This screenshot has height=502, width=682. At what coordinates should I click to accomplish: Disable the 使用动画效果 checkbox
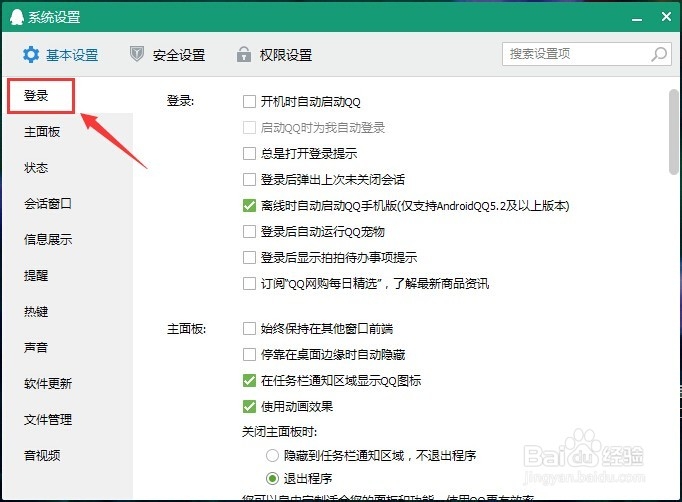tap(249, 407)
